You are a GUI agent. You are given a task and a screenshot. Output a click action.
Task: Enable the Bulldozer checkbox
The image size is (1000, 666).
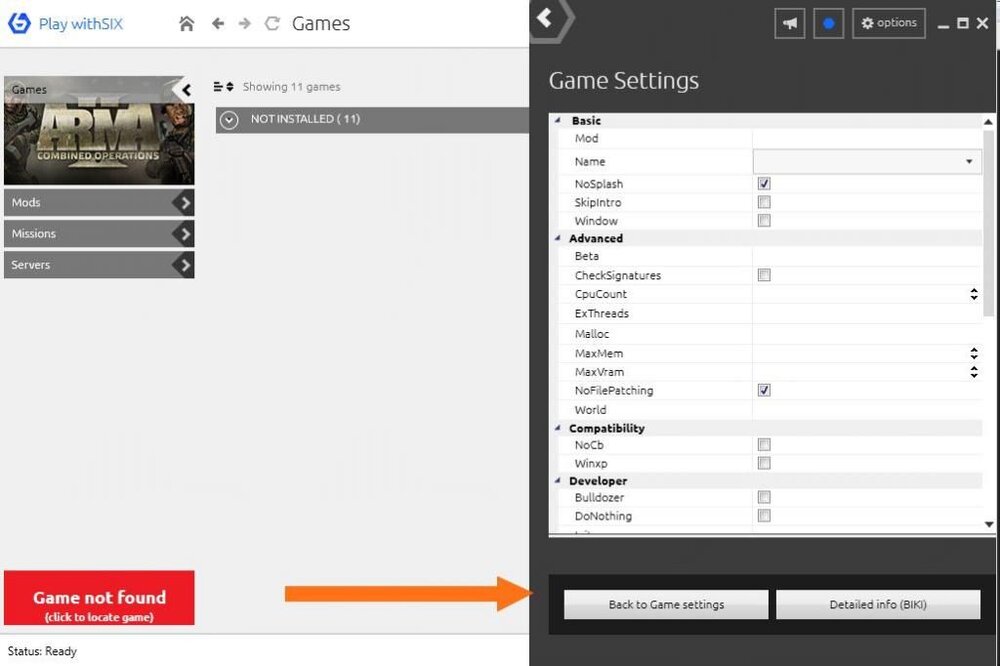pyautogui.click(x=764, y=497)
